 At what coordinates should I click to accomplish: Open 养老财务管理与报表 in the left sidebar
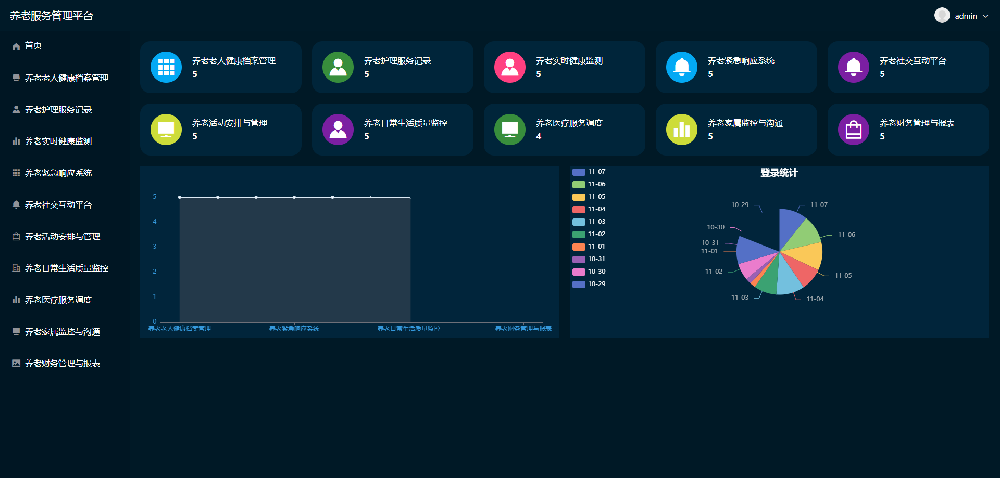coord(58,362)
